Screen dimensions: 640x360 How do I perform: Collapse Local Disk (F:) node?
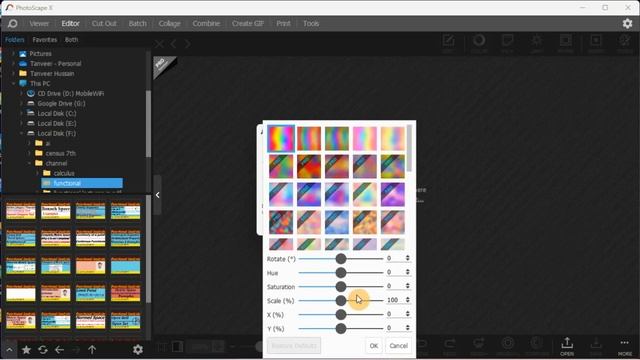tap(22, 133)
